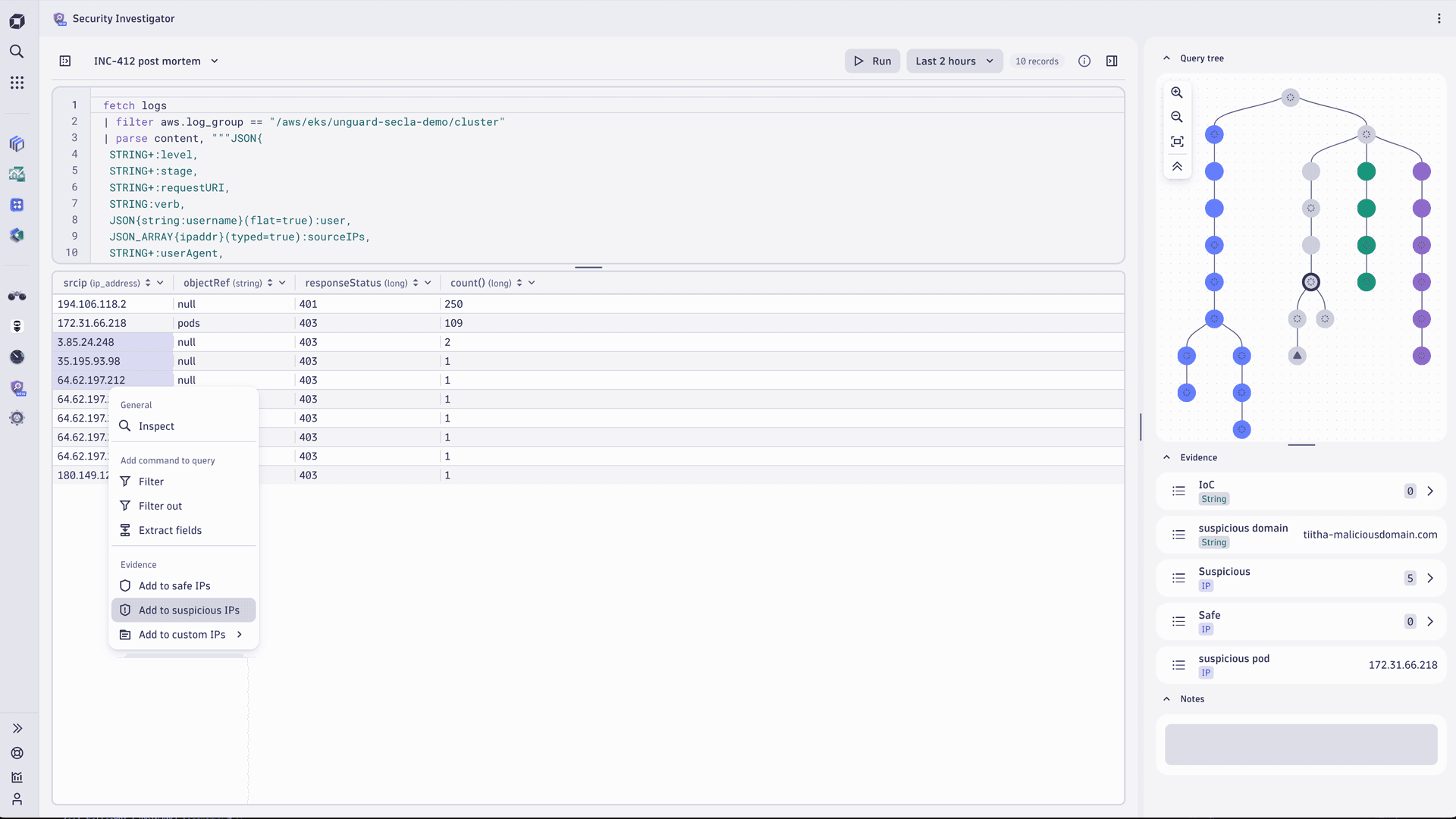Image resolution: width=1456 pixels, height=819 pixels.
Task: Click the query tree bottom resize handle
Action: (x=1301, y=445)
